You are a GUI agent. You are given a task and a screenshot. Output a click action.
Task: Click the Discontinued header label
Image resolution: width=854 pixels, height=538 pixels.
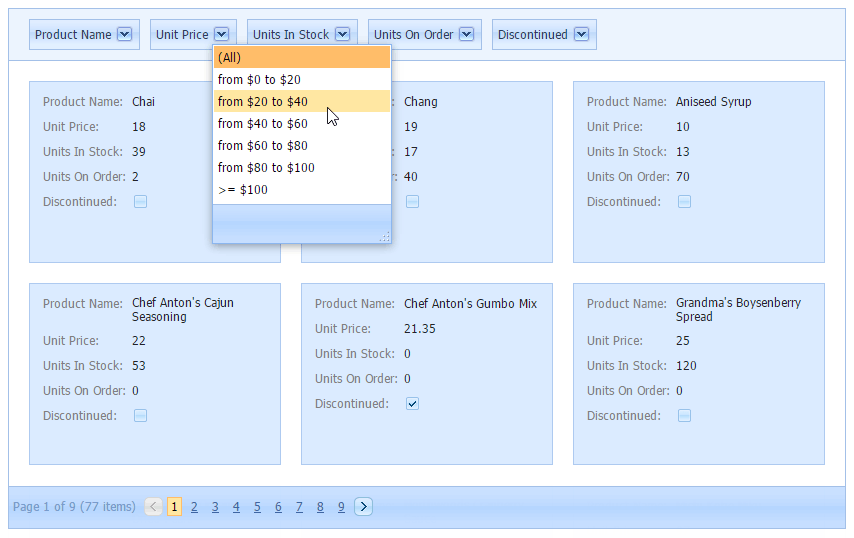click(x=533, y=35)
